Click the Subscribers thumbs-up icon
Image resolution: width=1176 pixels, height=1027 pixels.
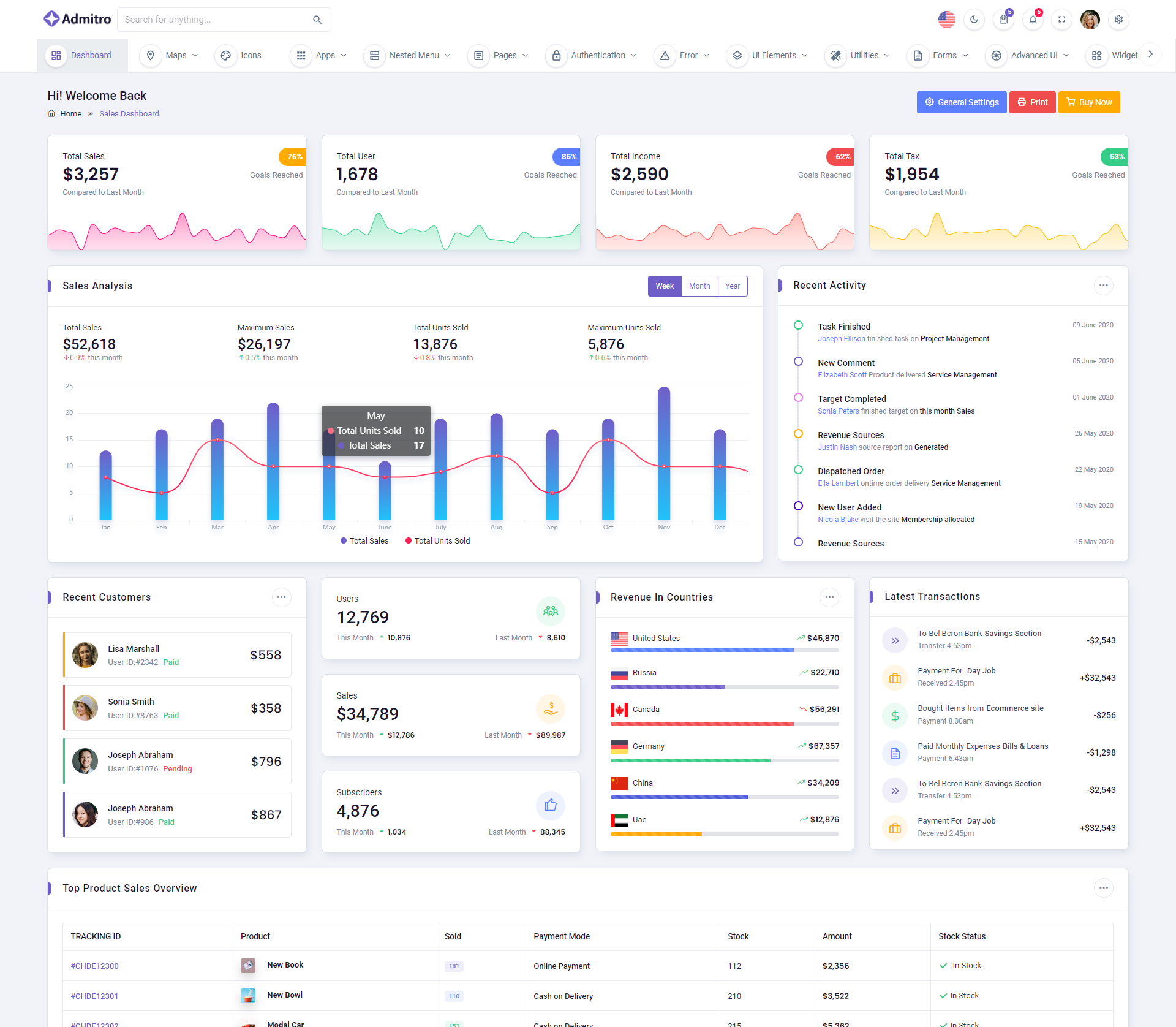coord(550,805)
